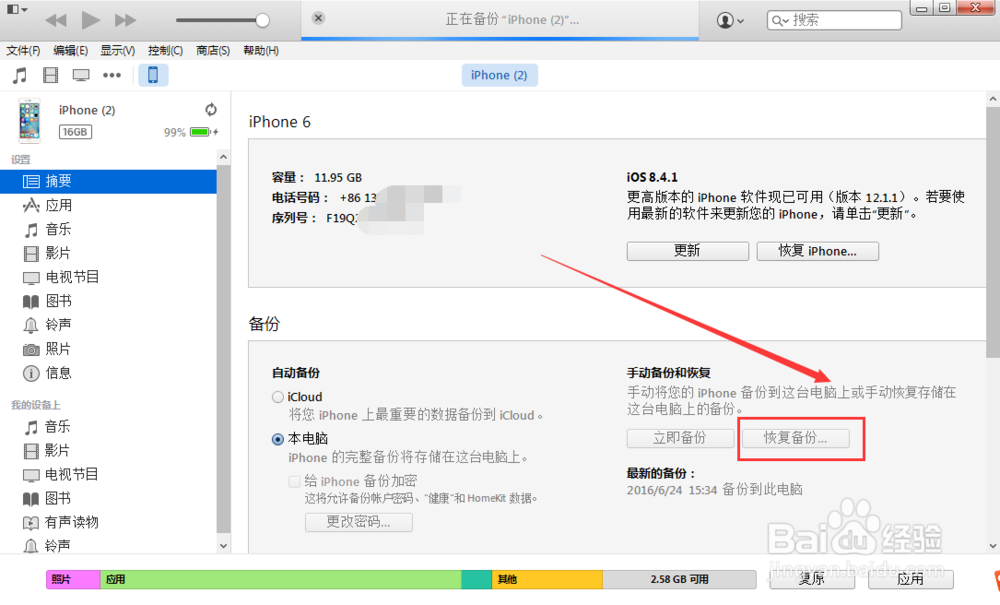This screenshot has width=1000, height=605.
Task: Adjust the volume slider knob
Action: tap(262, 20)
